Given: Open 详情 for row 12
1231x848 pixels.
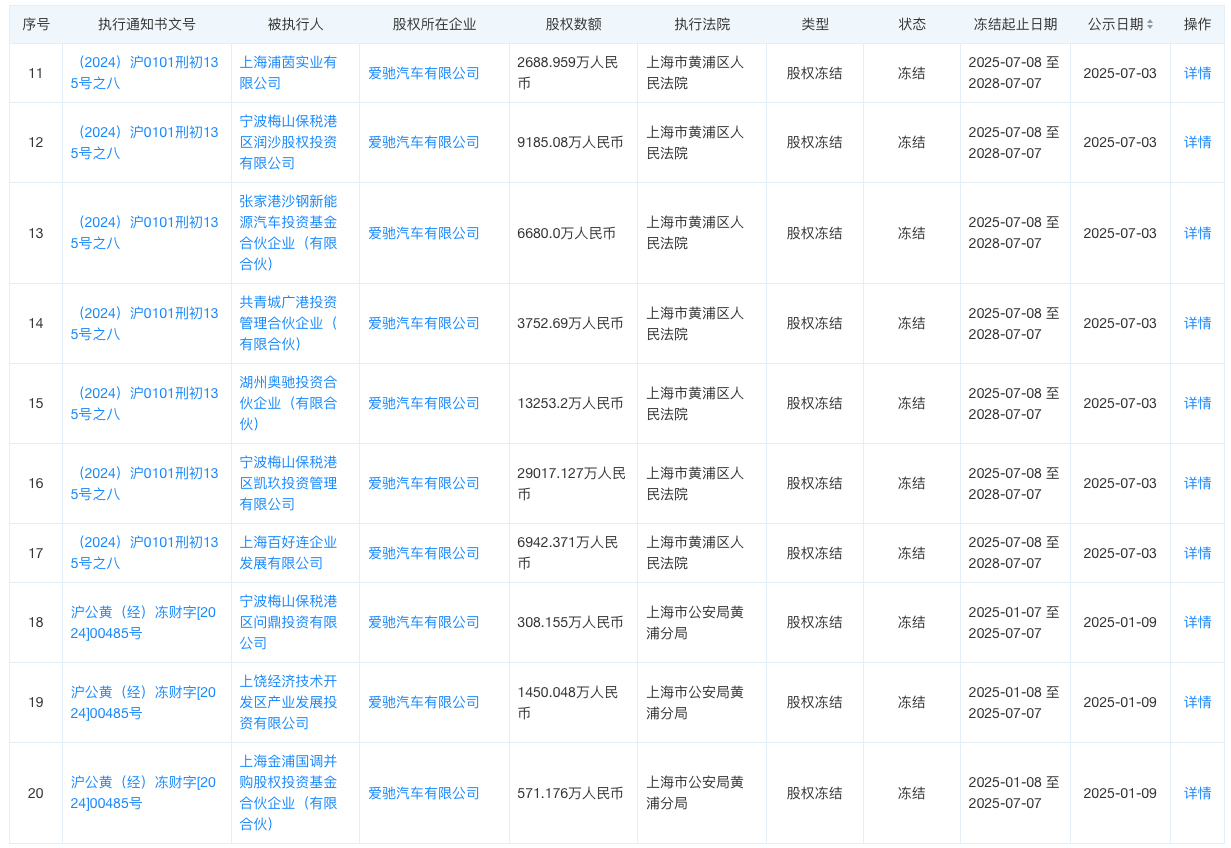Looking at the screenshot, I should point(1197,142).
